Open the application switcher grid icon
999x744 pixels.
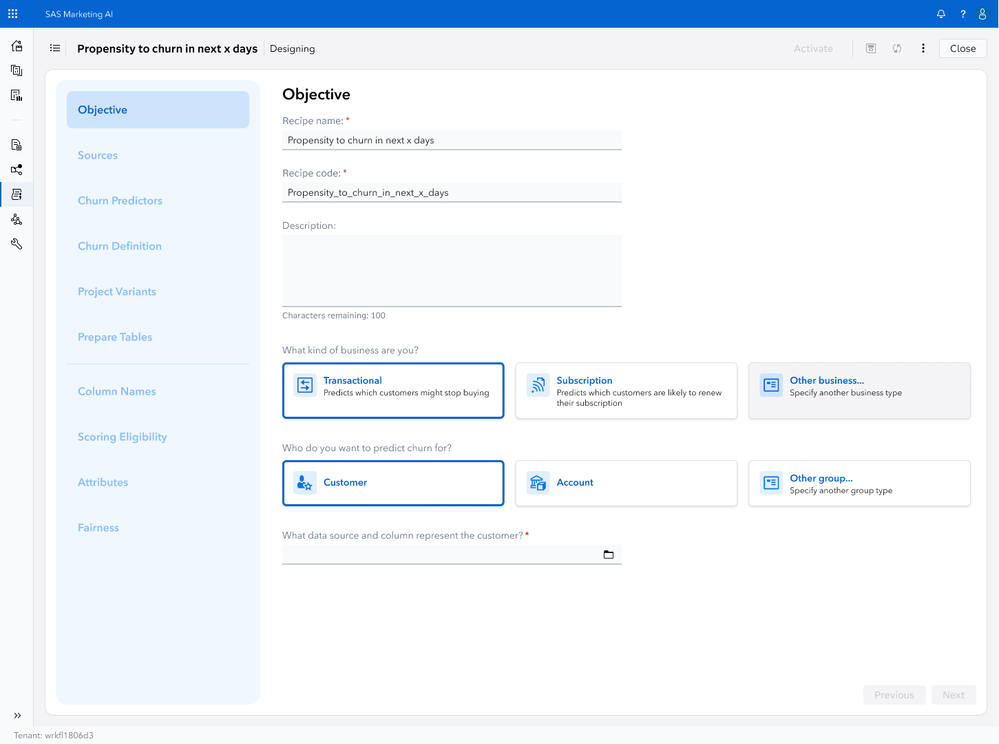[13, 14]
